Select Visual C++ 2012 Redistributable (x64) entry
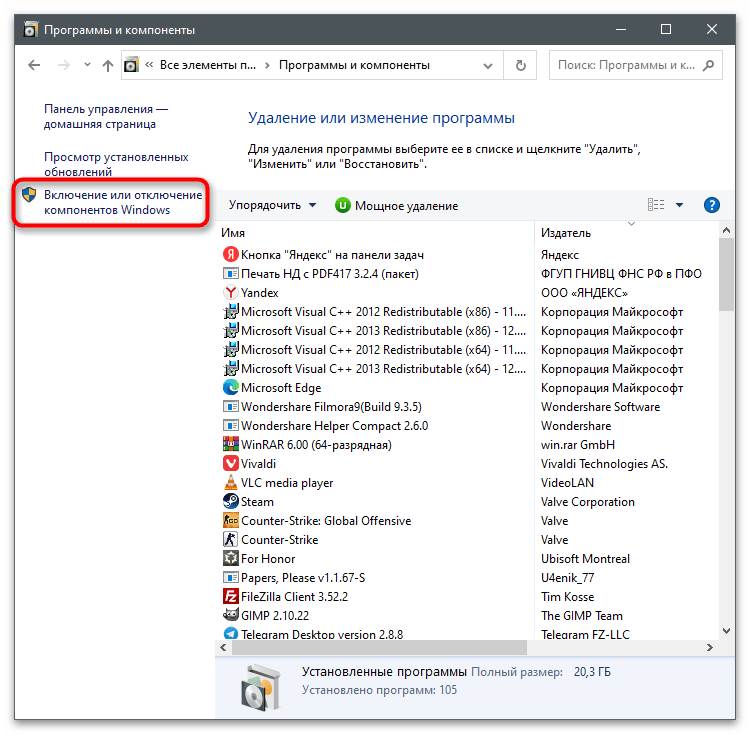 click(x=383, y=350)
